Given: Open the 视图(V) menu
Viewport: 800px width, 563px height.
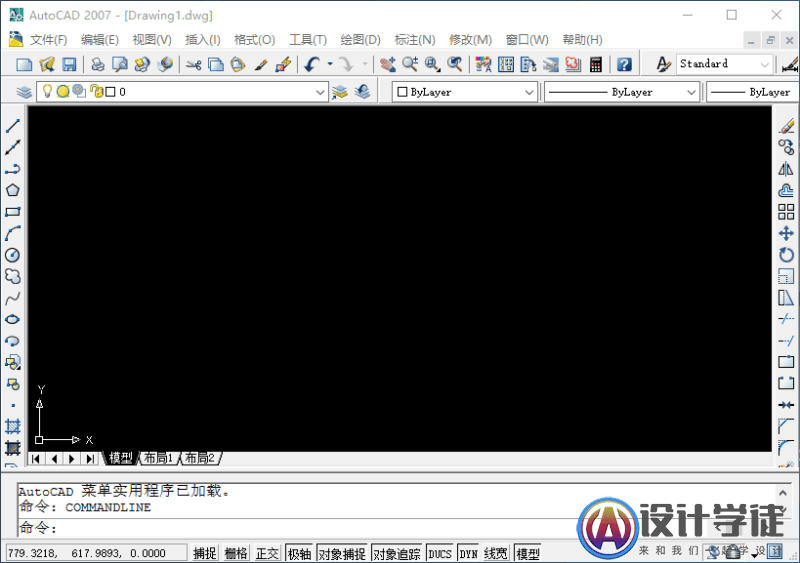Looking at the screenshot, I should point(152,40).
